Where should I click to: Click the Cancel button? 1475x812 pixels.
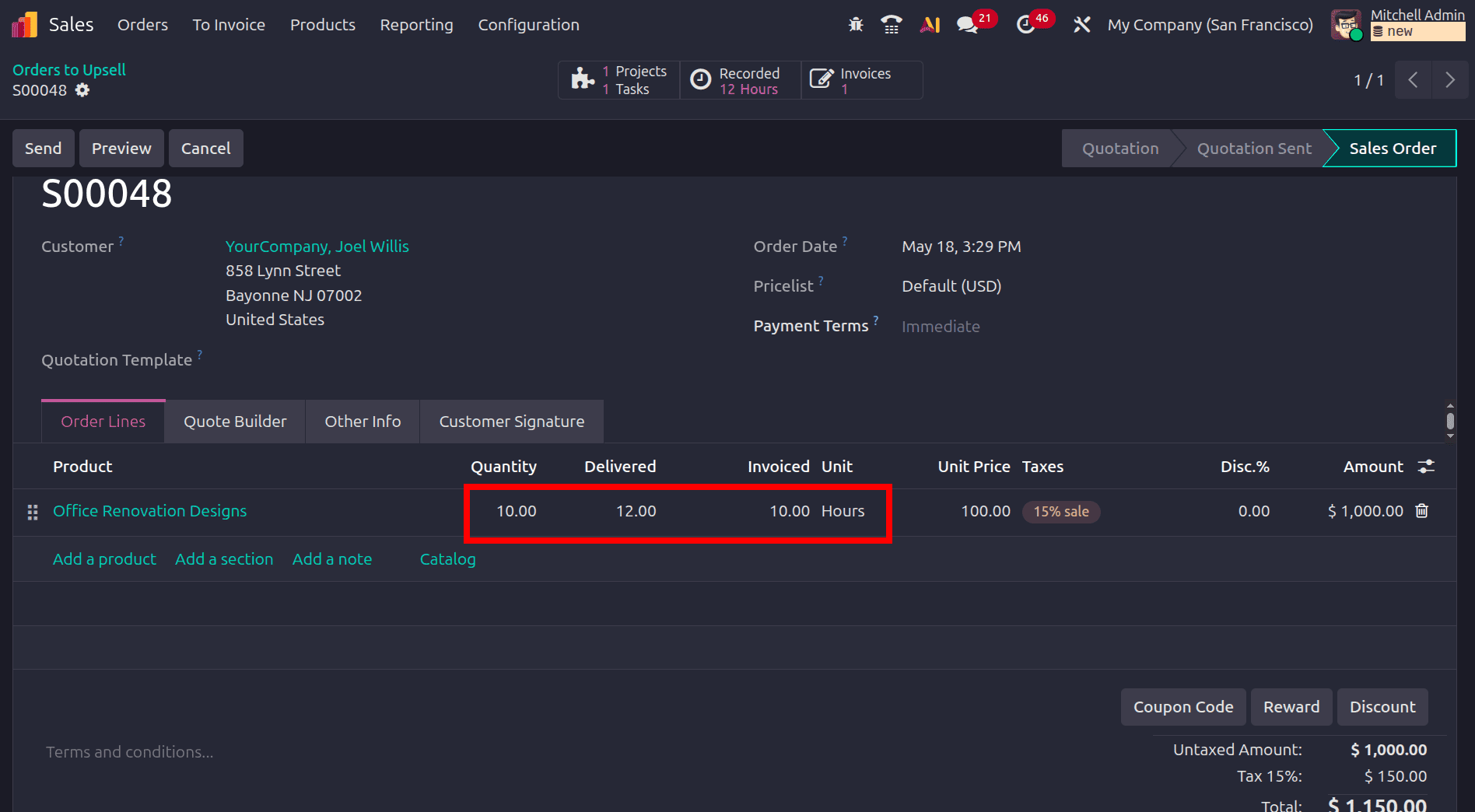tap(206, 149)
